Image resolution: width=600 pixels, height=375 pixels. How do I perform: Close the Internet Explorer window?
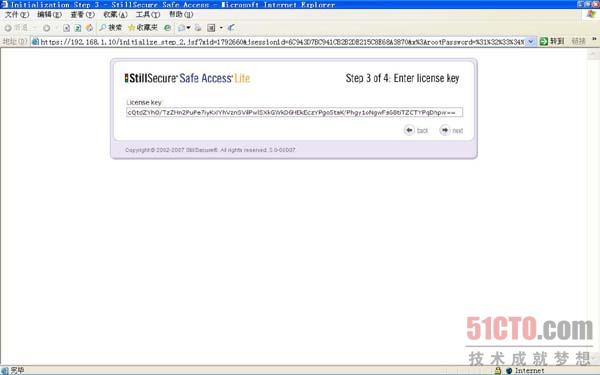(x=596, y=4)
